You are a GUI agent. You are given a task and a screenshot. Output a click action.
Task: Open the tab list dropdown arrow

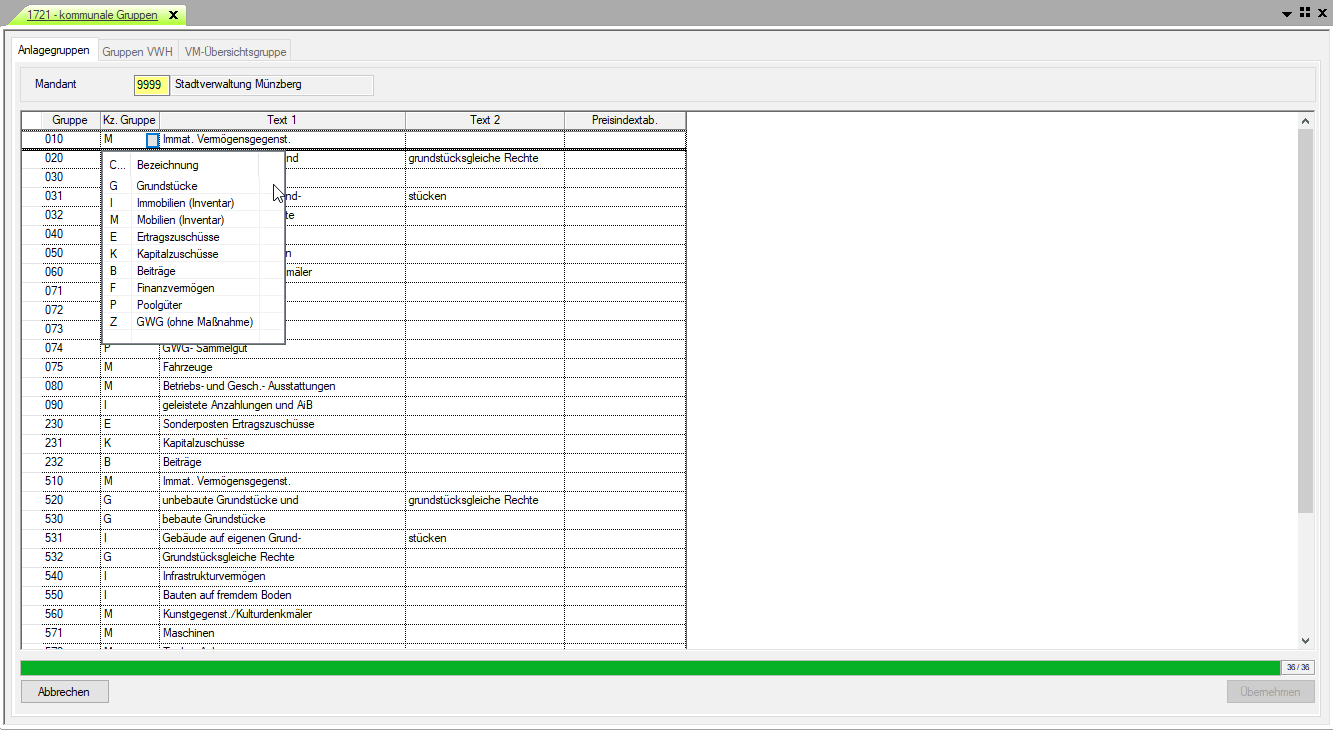click(1287, 13)
